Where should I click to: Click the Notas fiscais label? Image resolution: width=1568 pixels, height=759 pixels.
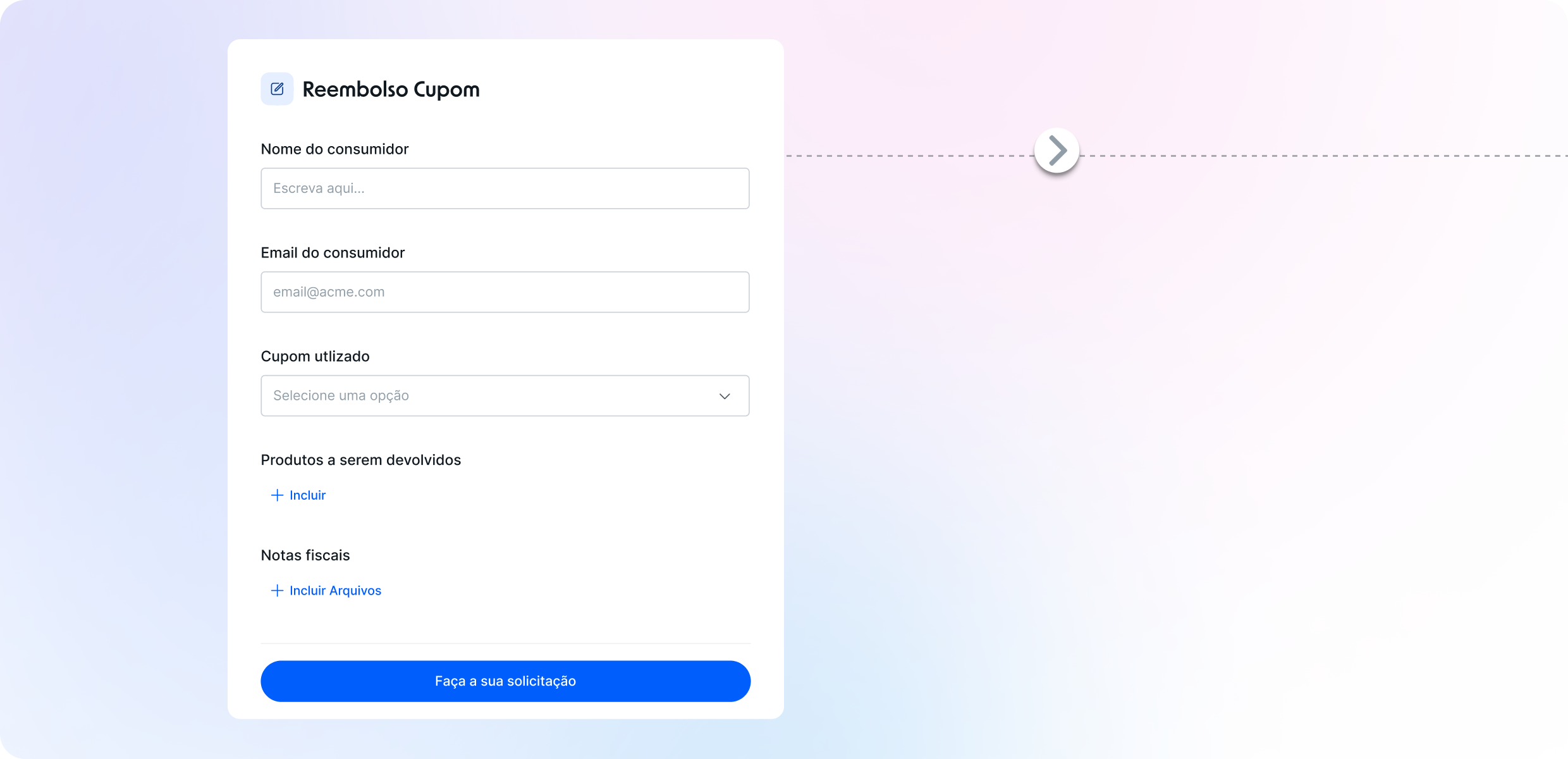305,555
